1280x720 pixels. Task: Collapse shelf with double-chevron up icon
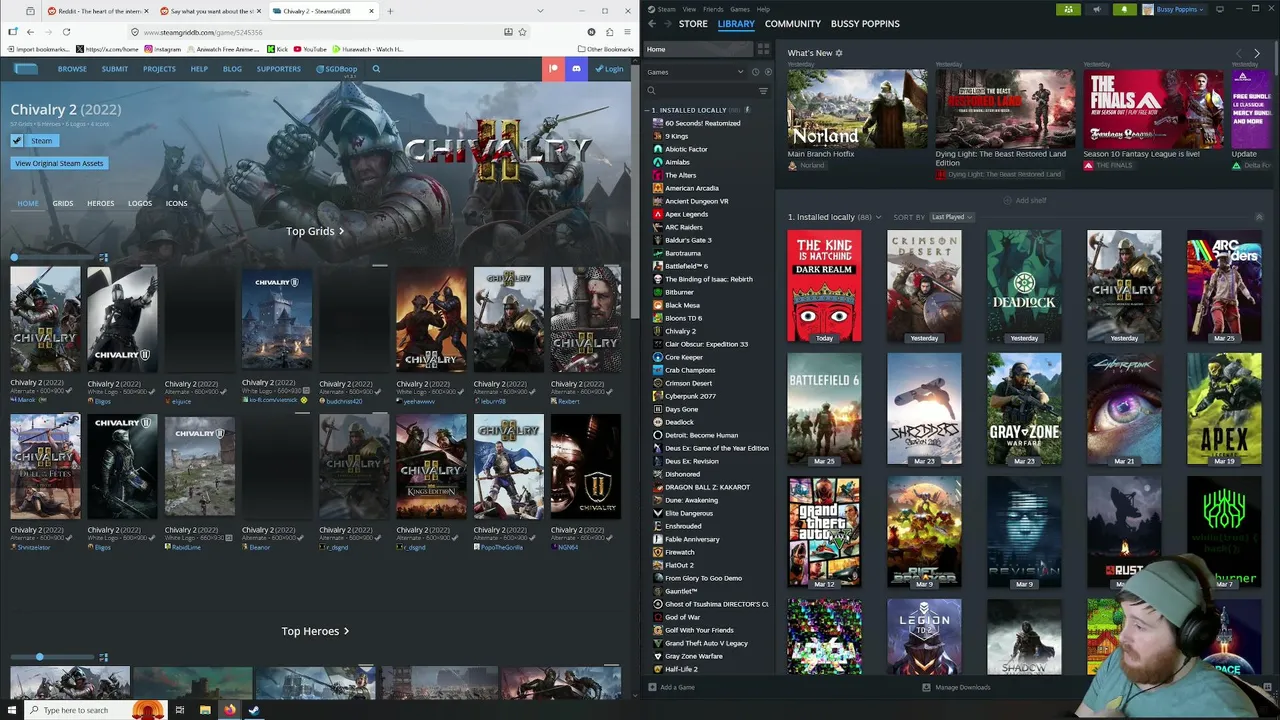[x=1259, y=217]
